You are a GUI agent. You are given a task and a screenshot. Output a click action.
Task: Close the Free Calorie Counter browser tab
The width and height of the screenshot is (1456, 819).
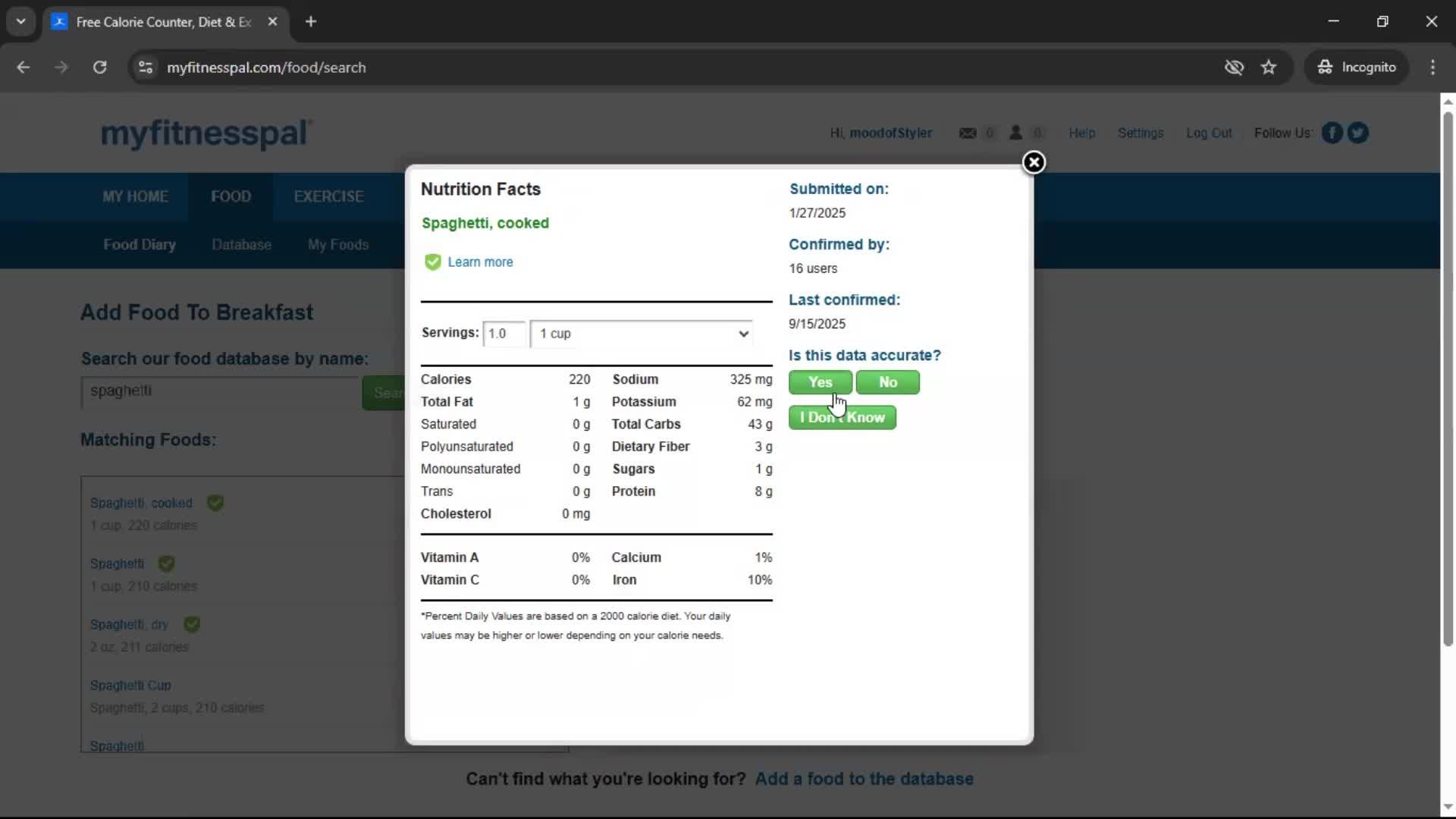pos(272,21)
